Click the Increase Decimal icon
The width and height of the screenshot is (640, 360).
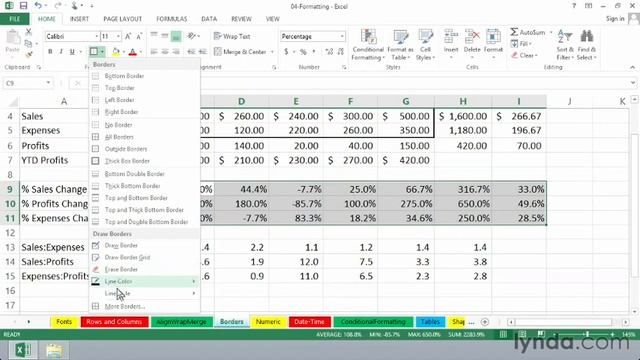pyautogui.click(x=329, y=51)
